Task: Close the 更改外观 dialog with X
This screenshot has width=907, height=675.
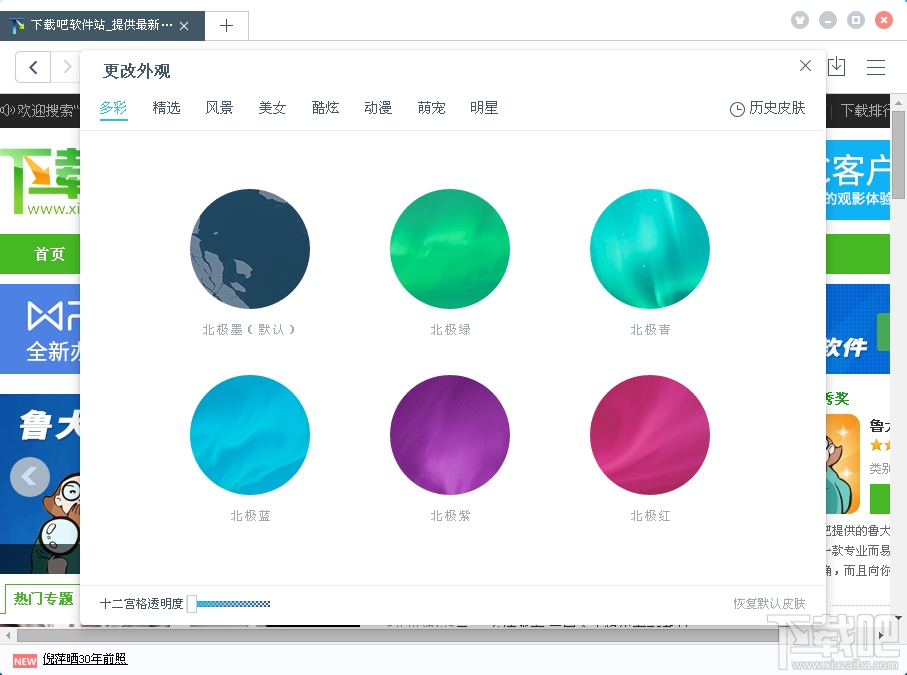Action: tap(805, 65)
